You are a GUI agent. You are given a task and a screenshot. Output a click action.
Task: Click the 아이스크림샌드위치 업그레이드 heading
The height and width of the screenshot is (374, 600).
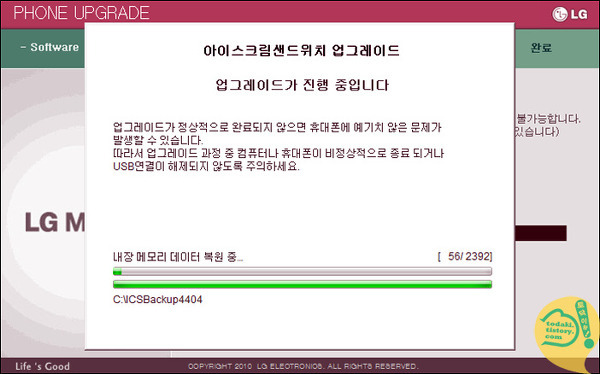302,51
